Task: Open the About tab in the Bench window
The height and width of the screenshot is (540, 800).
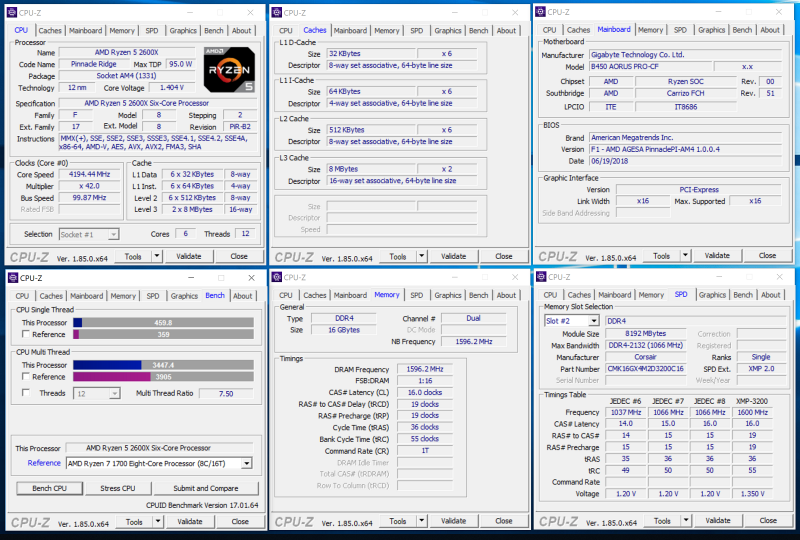Action: [x=243, y=296]
